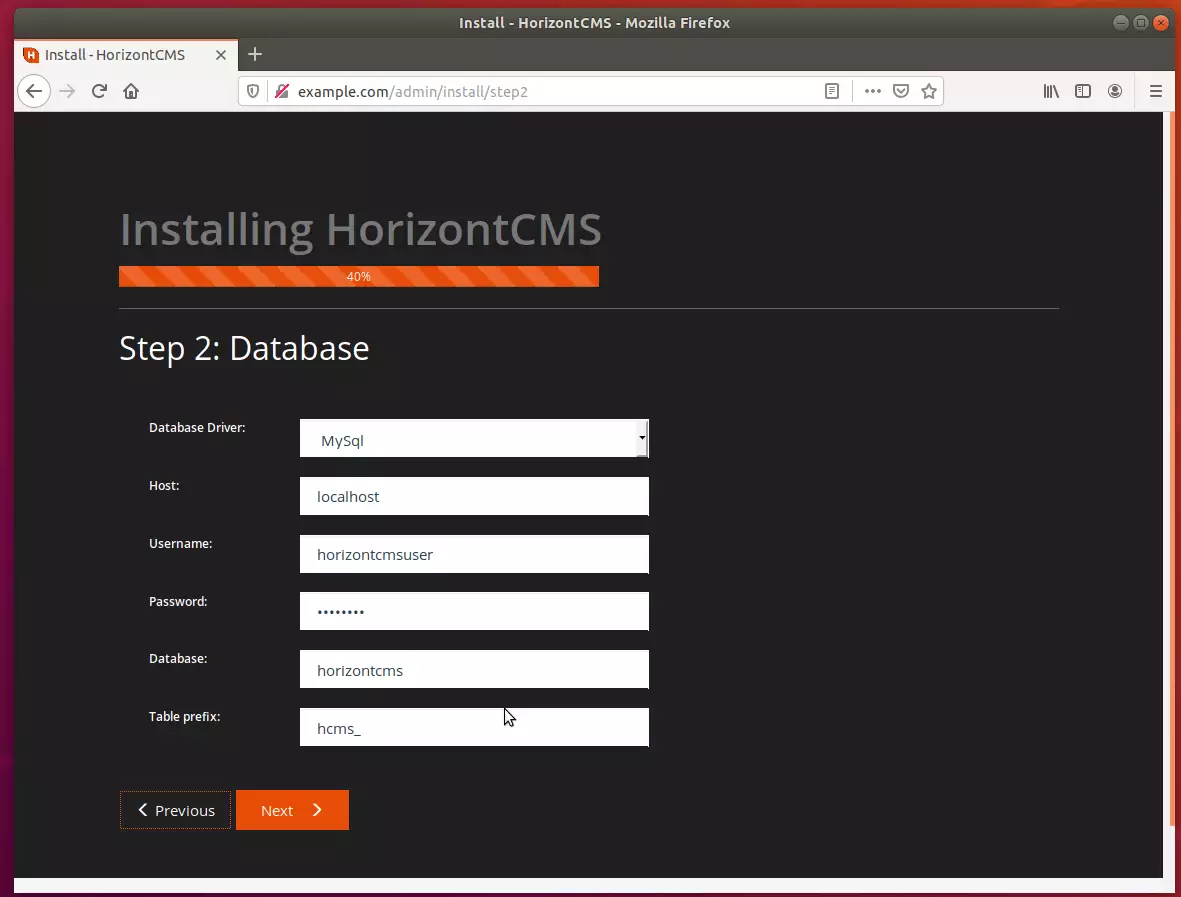Click the address bar URL text

coord(413,92)
